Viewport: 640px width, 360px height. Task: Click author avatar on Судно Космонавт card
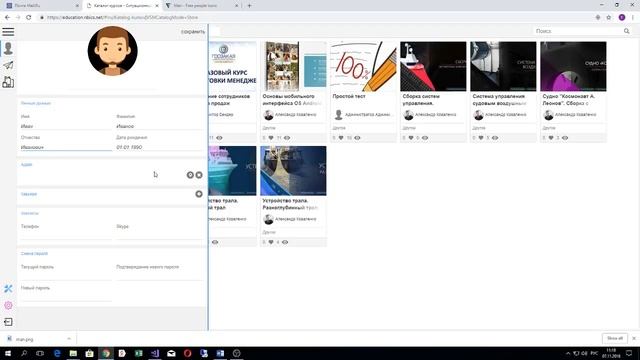tap(549, 115)
